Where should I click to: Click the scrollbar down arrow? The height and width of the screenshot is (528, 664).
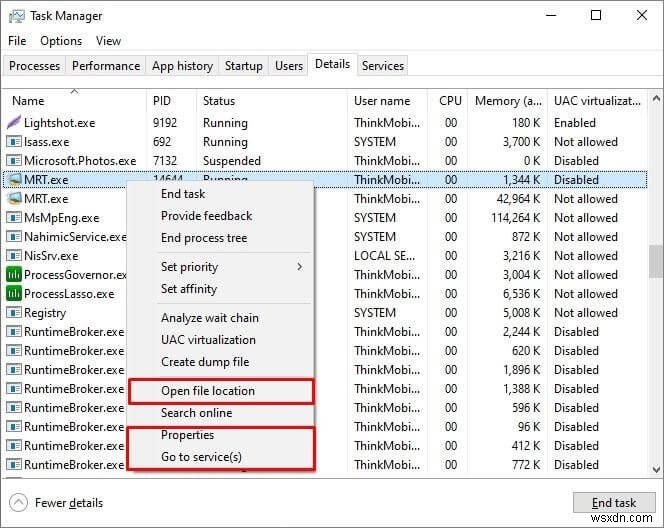(x=656, y=469)
